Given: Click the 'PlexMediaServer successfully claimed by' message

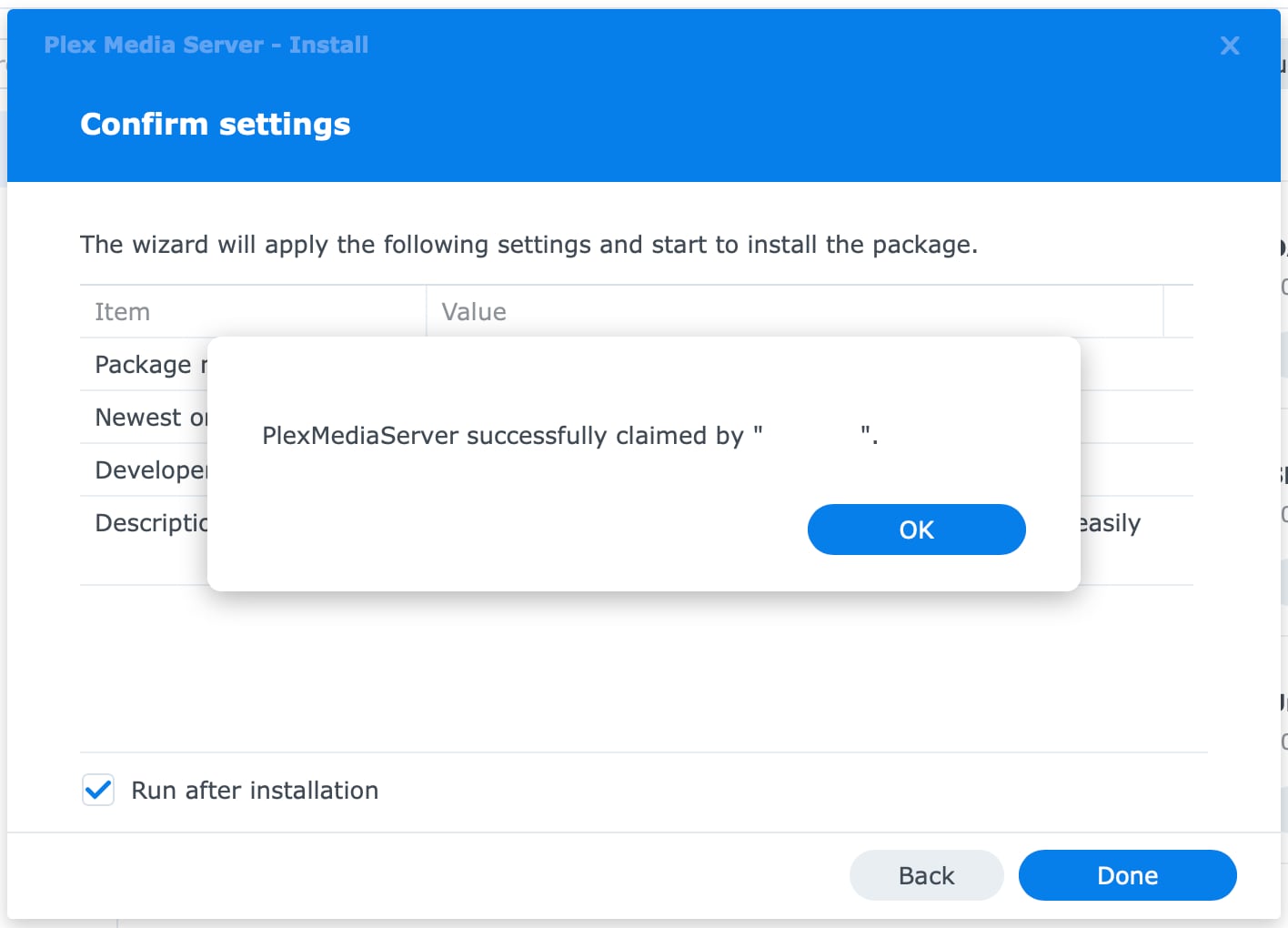Looking at the screenshot, I should [503, 436].
